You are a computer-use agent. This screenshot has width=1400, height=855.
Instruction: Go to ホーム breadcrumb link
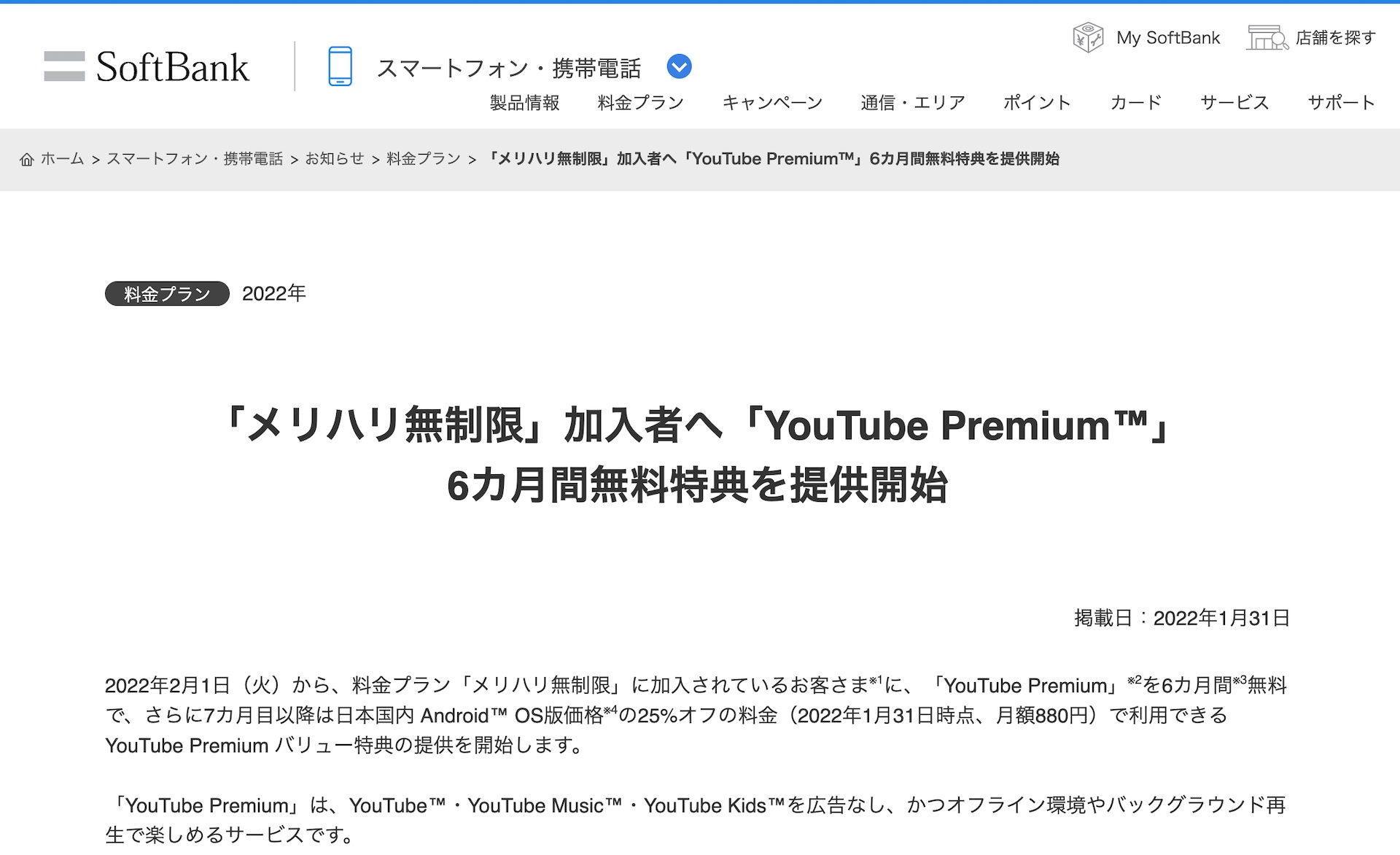(62, 159)
